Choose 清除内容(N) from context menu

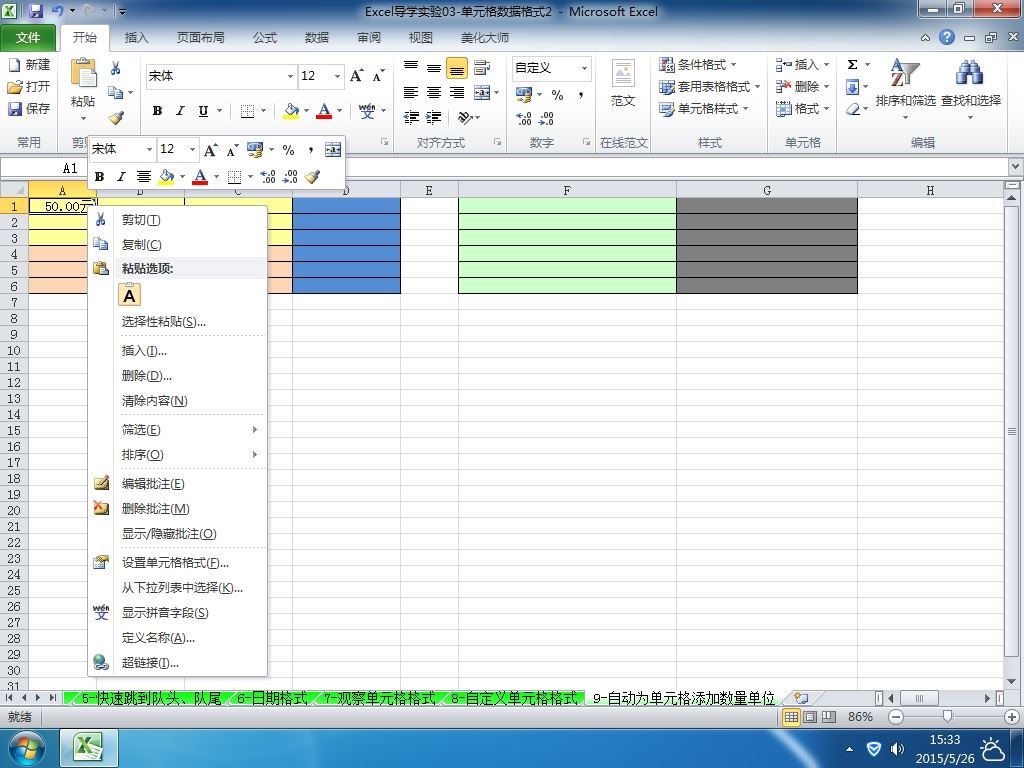click(177, 401)
